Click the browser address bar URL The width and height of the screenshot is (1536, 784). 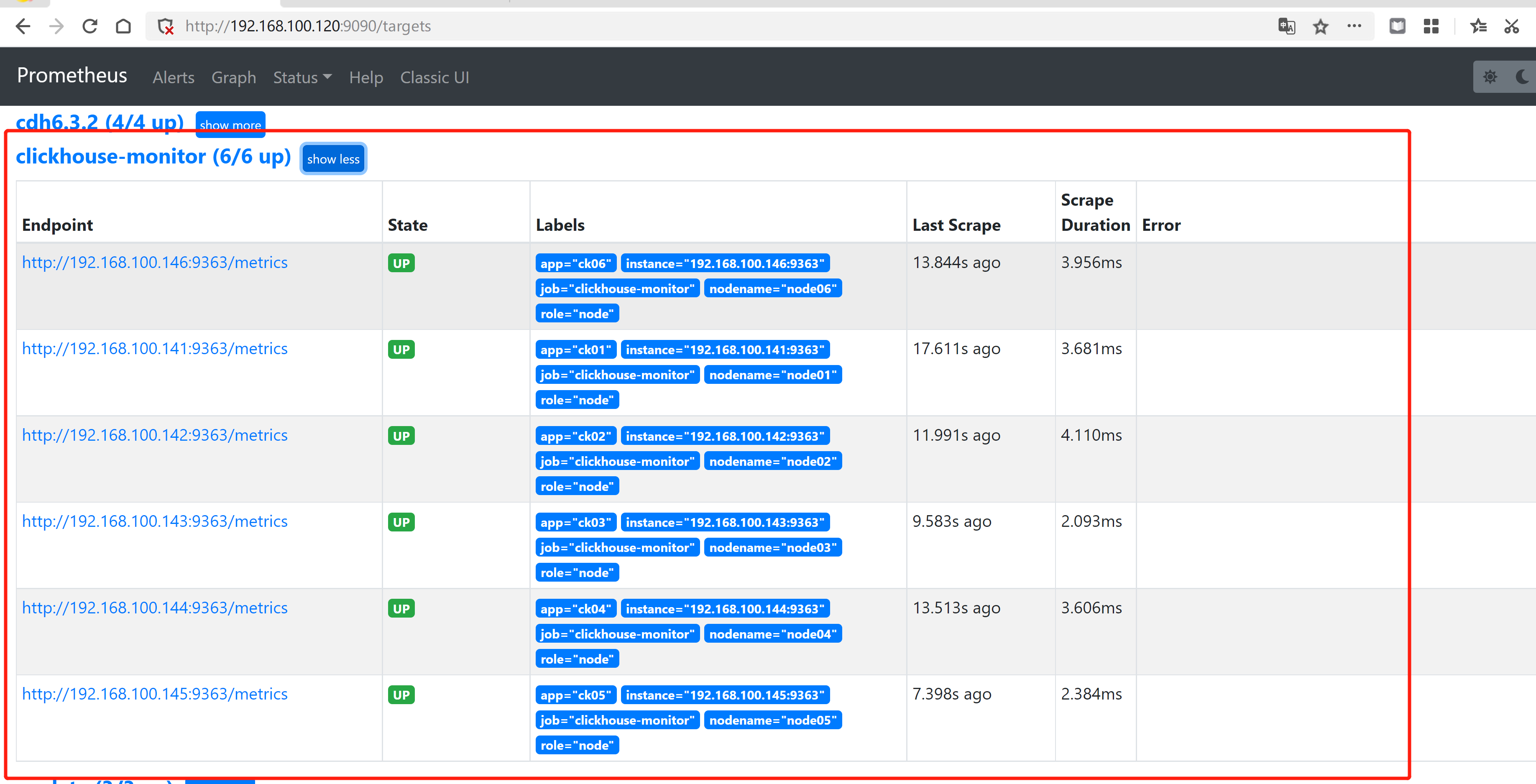pyautogui.click(x=308, y=26)
